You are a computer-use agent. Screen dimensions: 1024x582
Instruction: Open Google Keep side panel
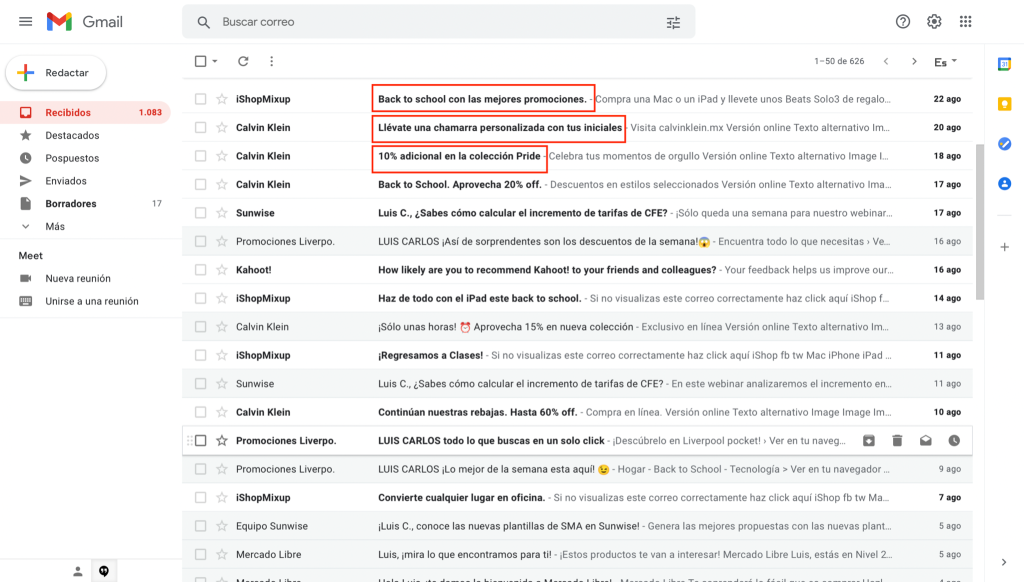(1004, 104)
